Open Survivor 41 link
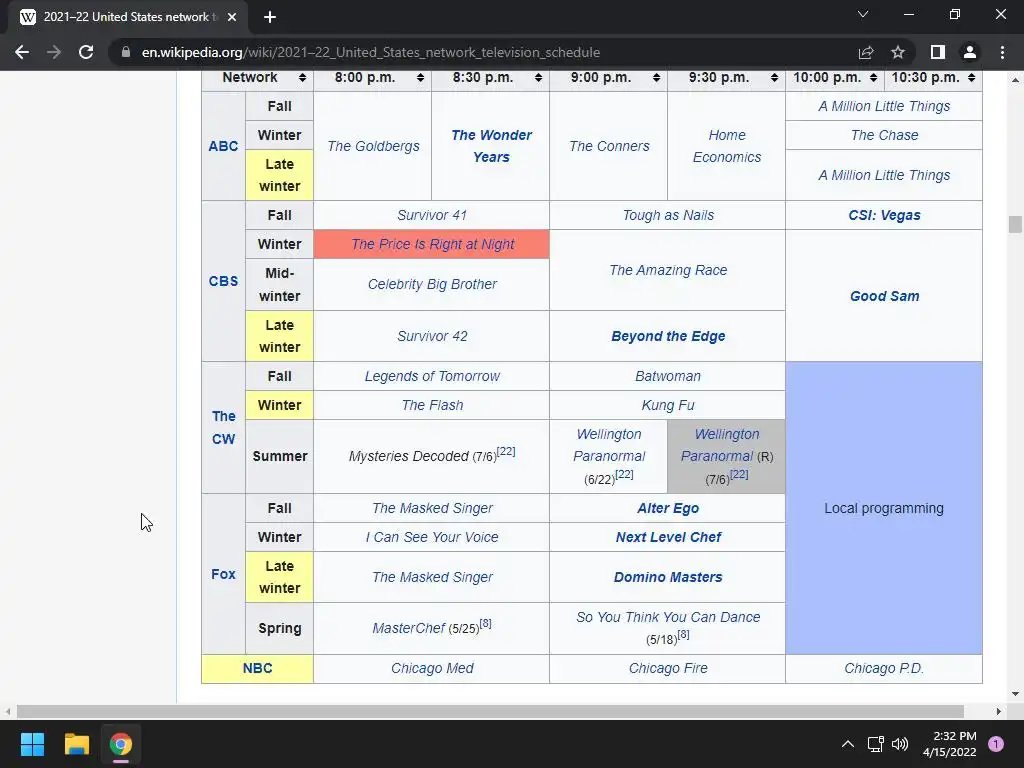The image size is (1024, 768). [432, 216]
